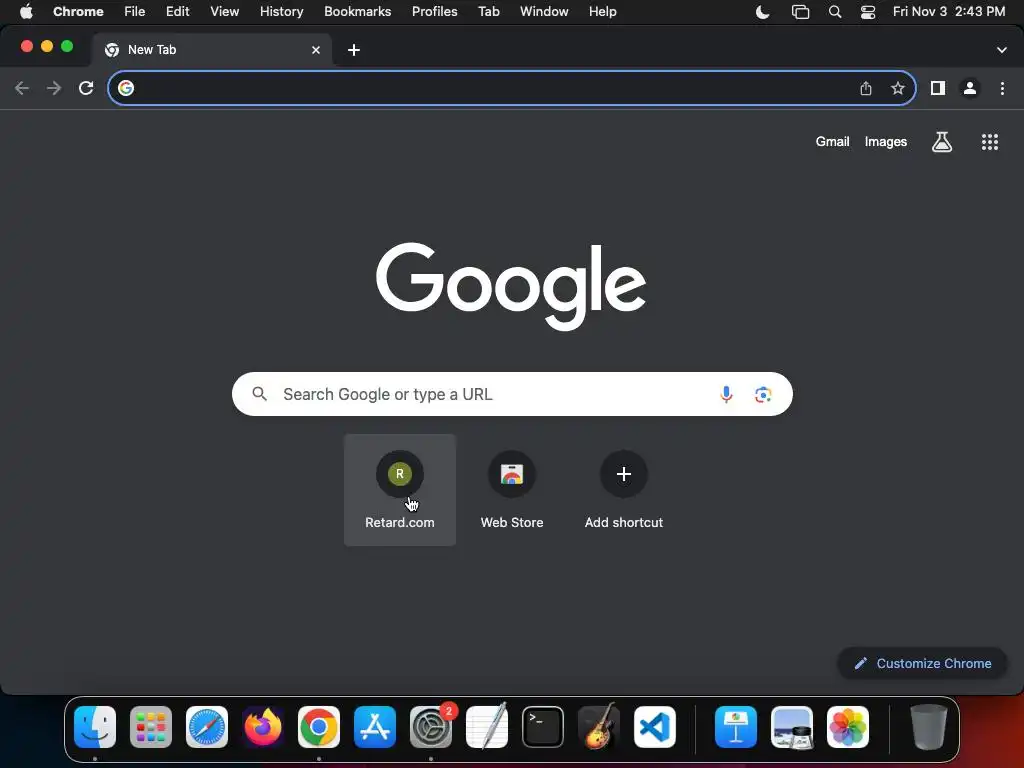Toggle Do Not Disturb moon icon
The width and height of the screenshot is (1024, 768).
(x=763, y=12)
